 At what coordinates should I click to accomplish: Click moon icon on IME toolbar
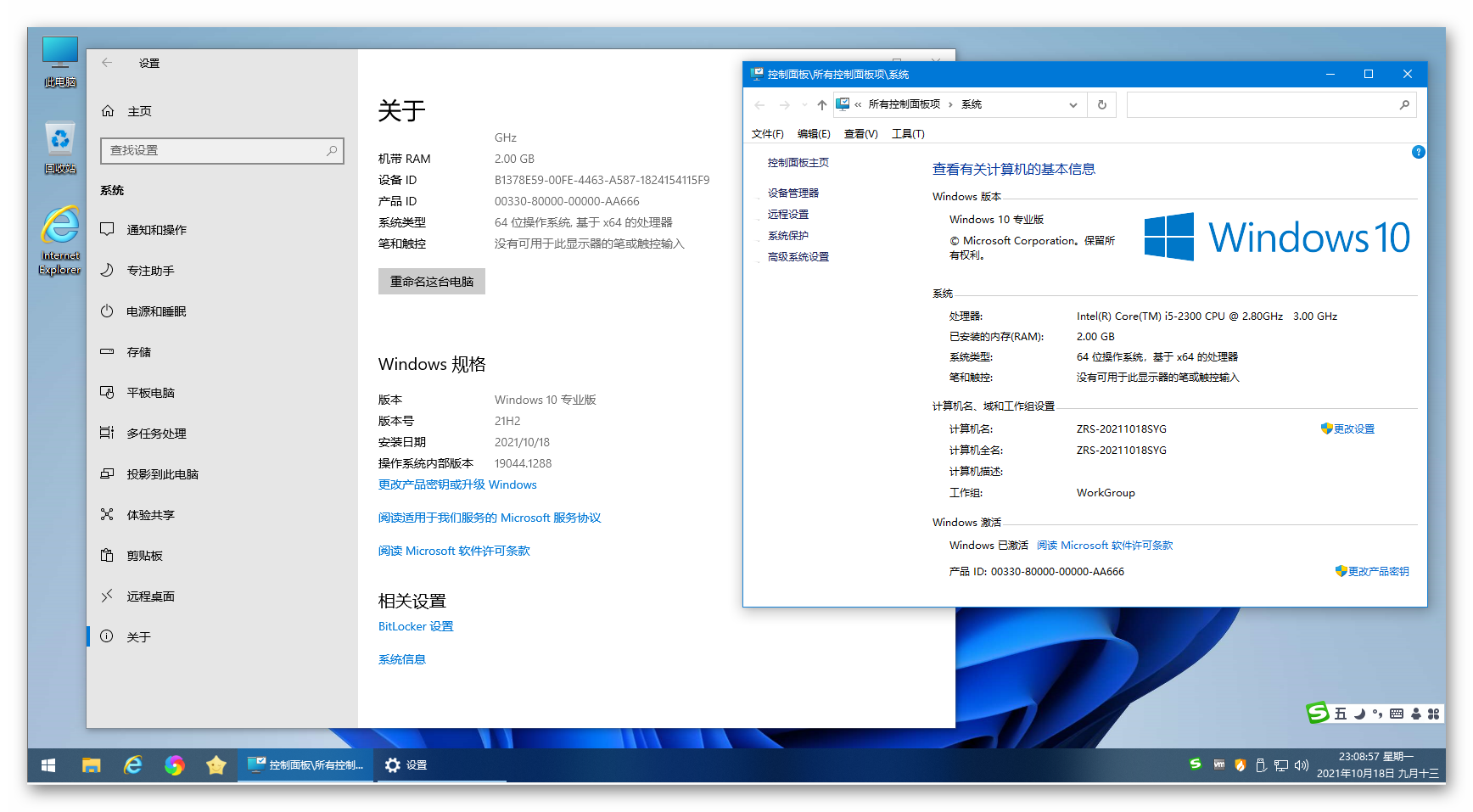[1359, 714]
